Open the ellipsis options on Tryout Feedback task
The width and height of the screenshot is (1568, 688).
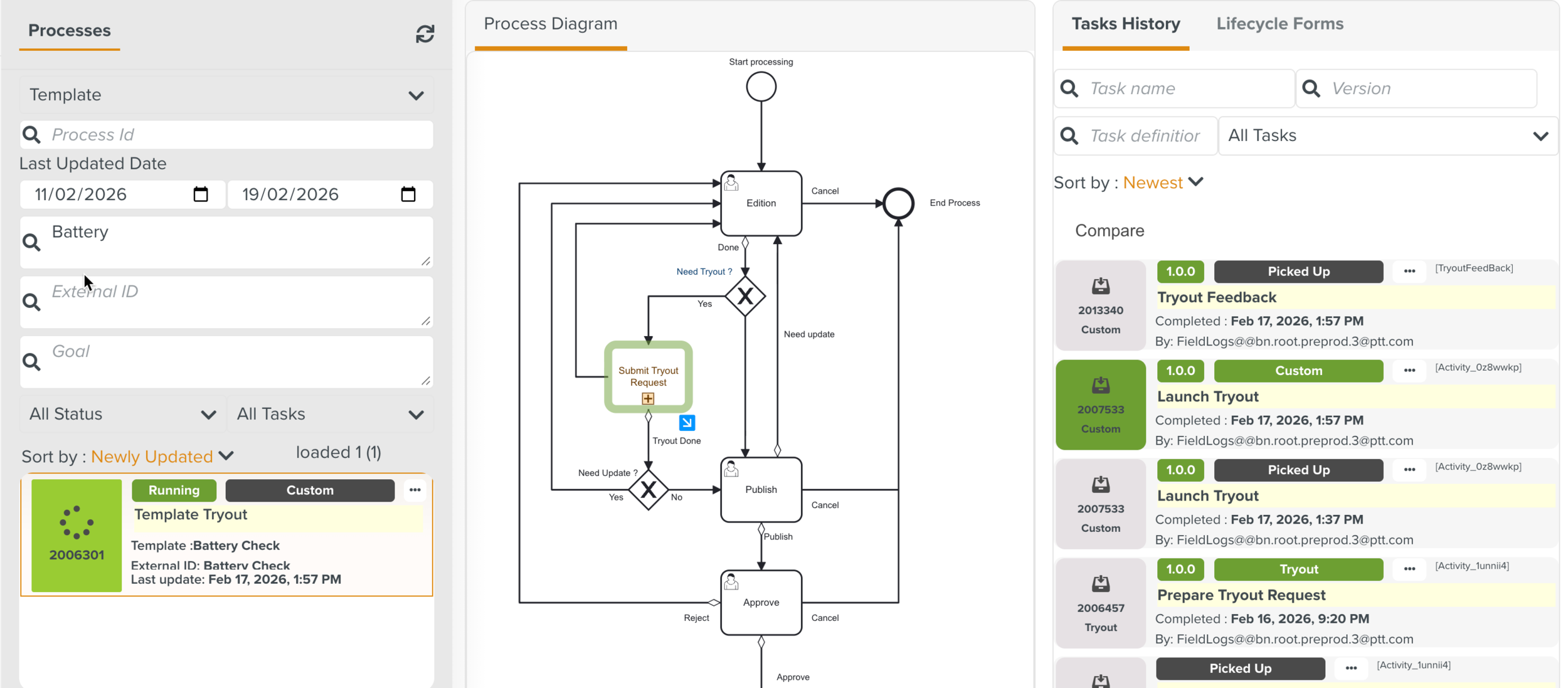pyautogui.click(x=1409, y=271)
